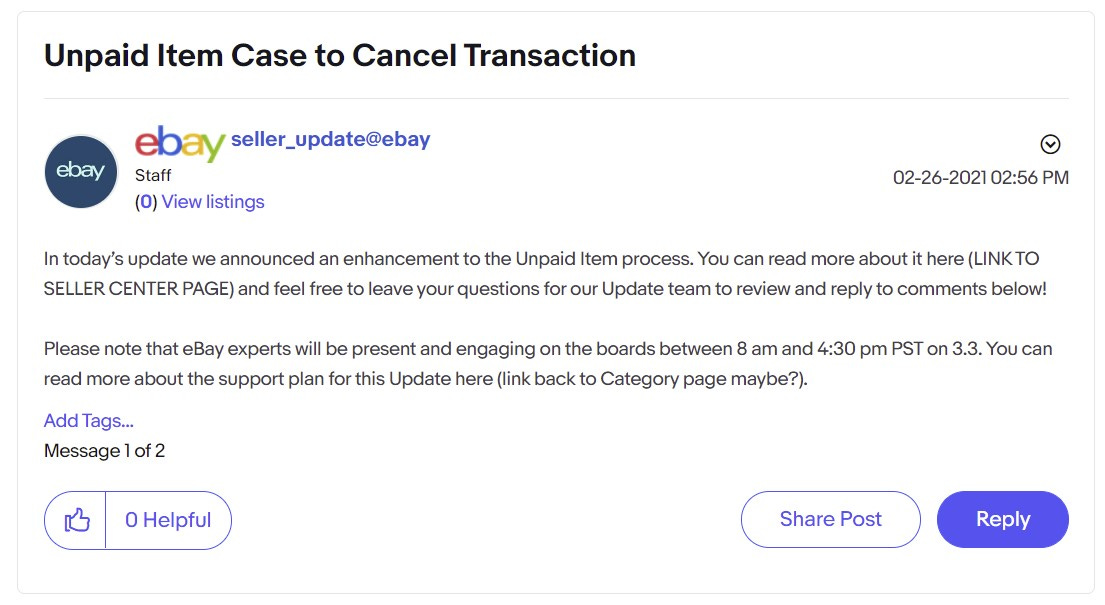View the 0 Helpful count
1105x605 pixels.
pyautogui.click(x=168, y=520)
